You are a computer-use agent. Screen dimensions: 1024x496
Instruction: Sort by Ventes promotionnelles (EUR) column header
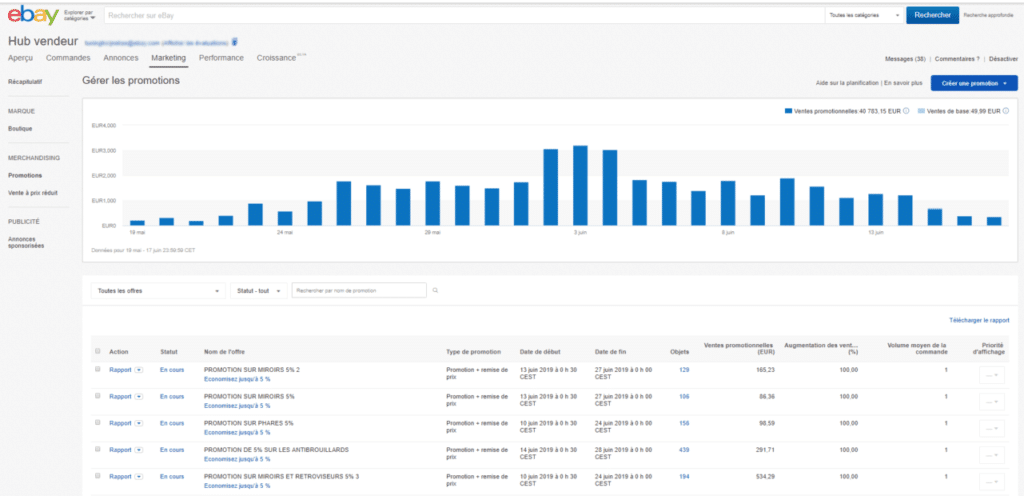click(x=738, y=348)
